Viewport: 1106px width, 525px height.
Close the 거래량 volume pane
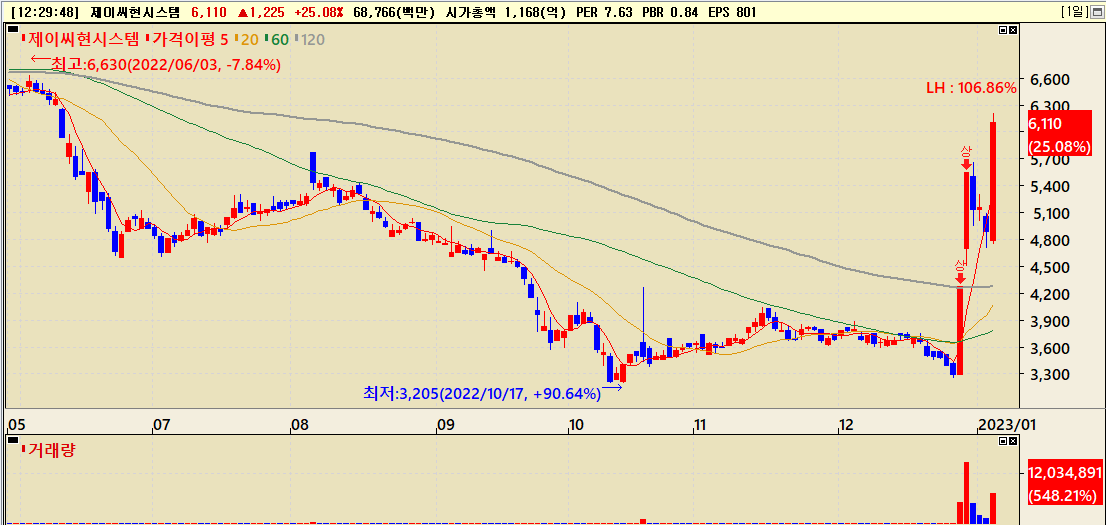pos(1013,441)
